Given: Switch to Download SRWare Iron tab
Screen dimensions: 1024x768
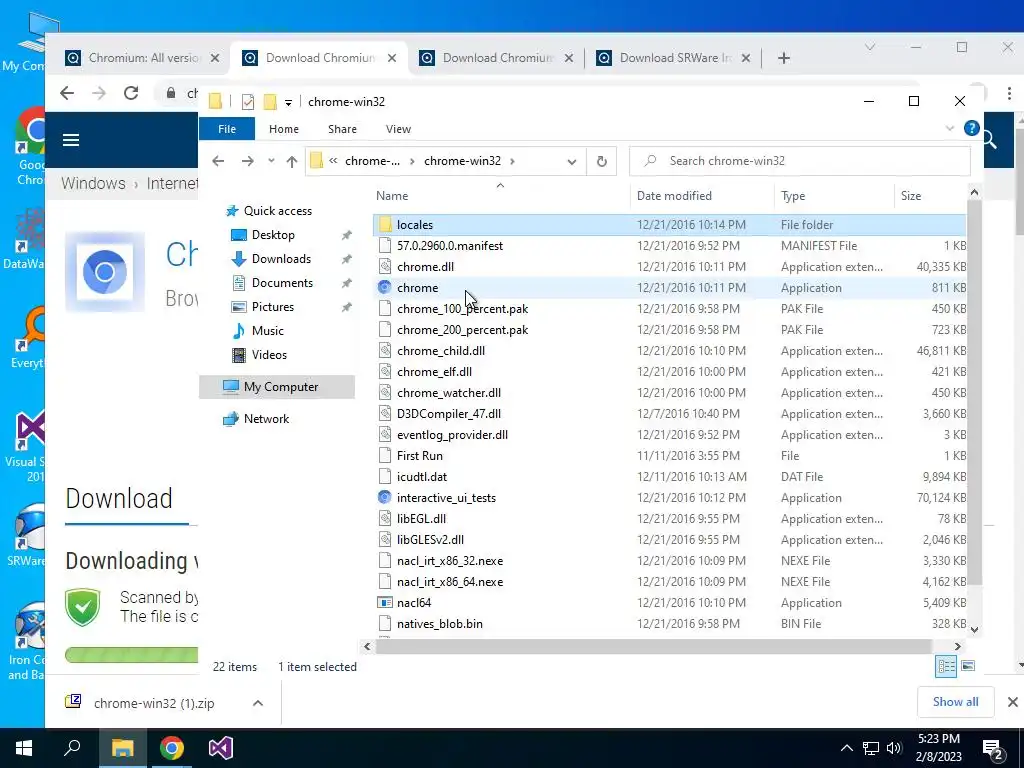Looking at the screenshot, I should pos(673,58).
